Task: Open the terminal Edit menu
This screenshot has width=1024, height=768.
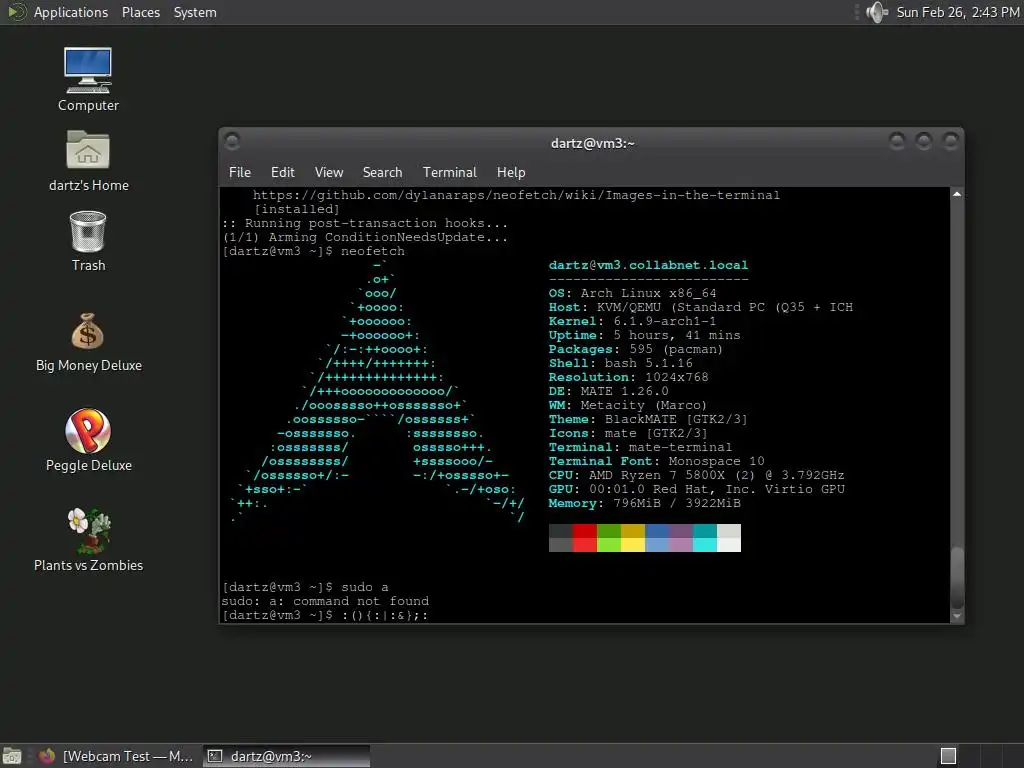Action: (283, 172)
